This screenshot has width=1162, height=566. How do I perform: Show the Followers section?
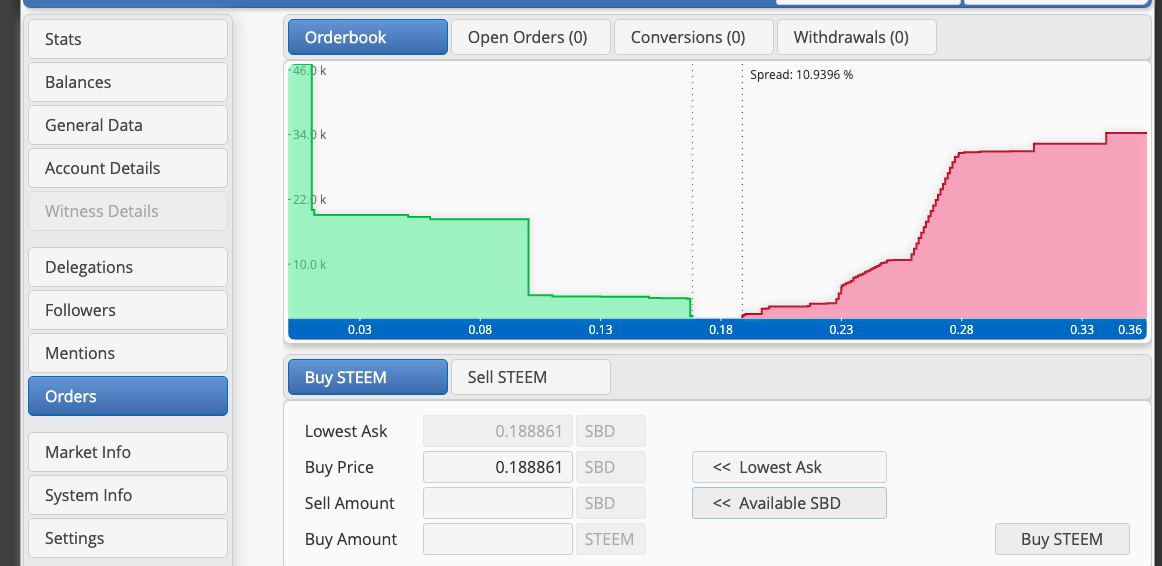pos(127,310)
